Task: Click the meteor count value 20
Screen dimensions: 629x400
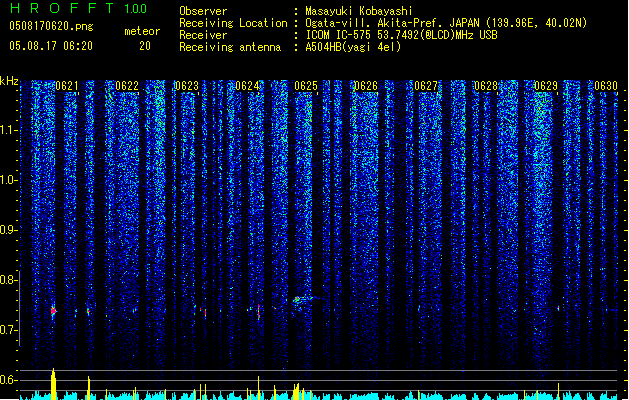Action: pyautogui.click(x=145, y=46)
